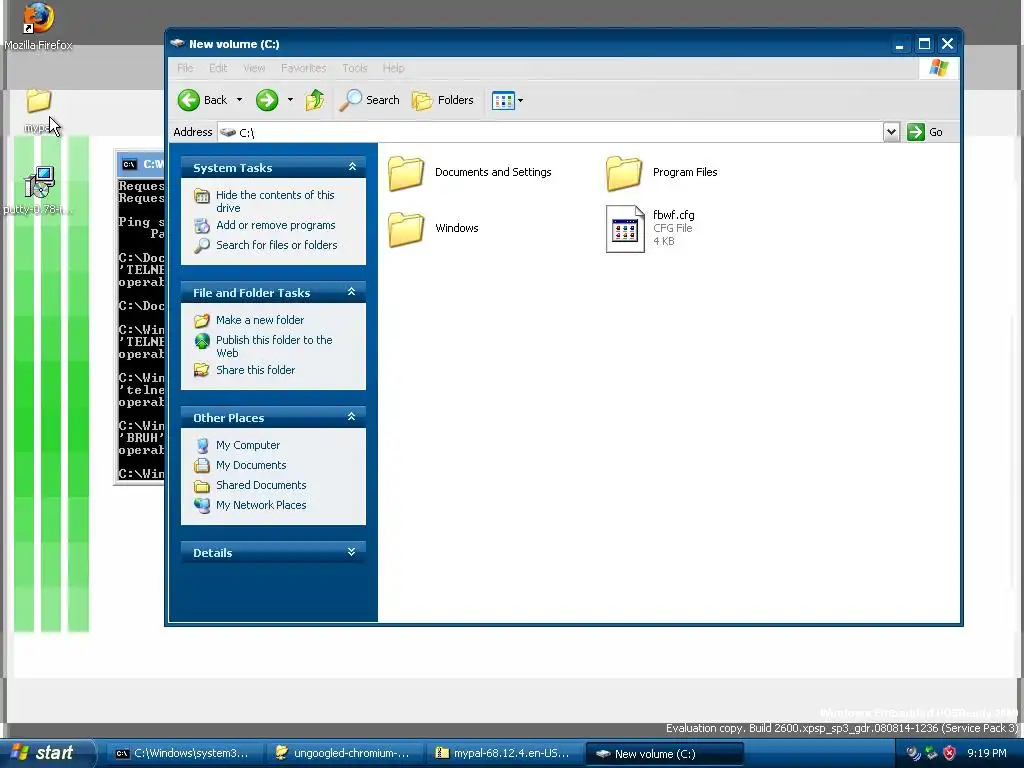The width and height of the screenshot is (1024, 768).
Task: Click the magnifier icon beside Search for files
Action: (x=202, y=246)
